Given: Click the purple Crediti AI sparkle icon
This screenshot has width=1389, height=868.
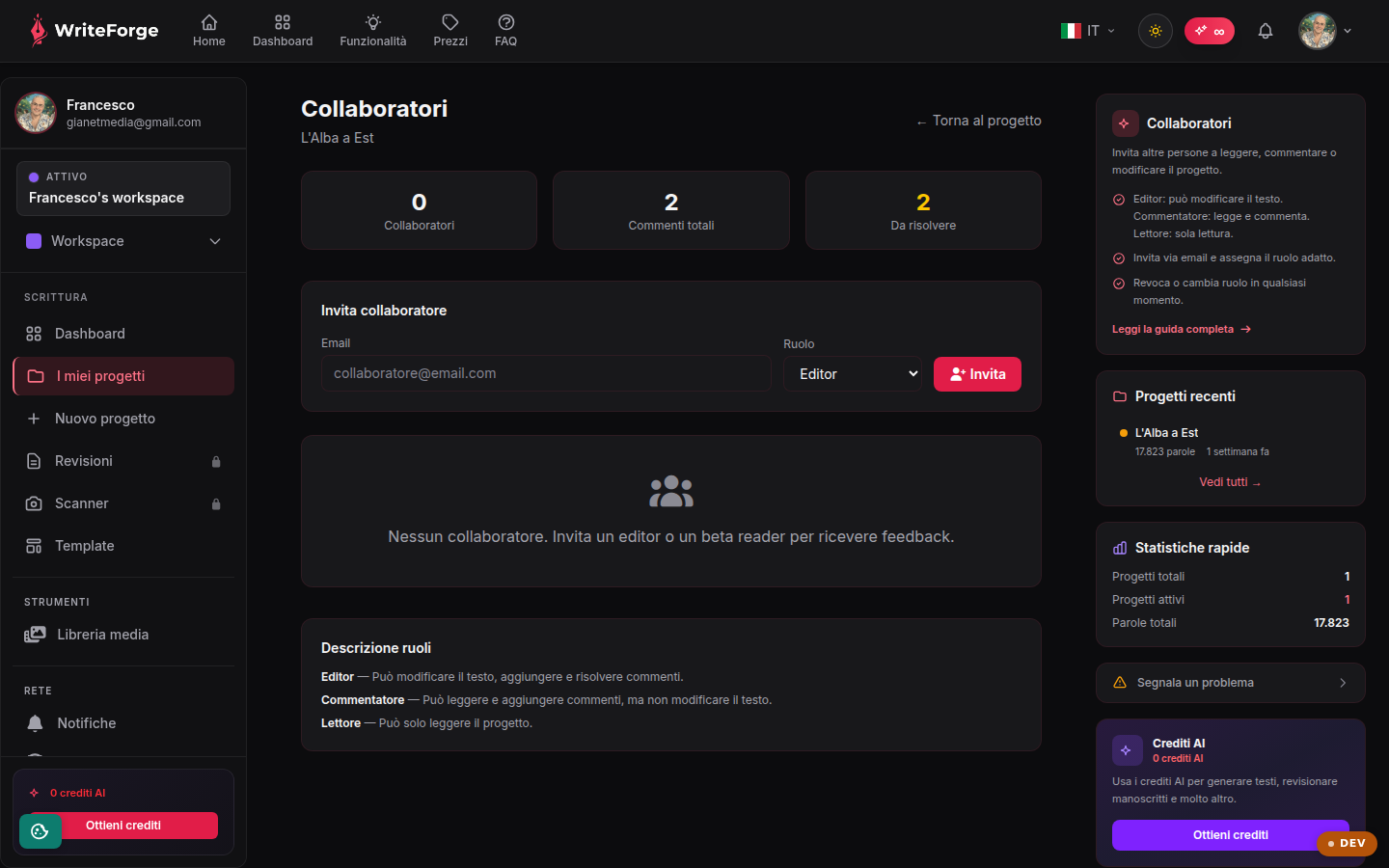Looking at the screenshot, I should click(x=1127, y=750).
